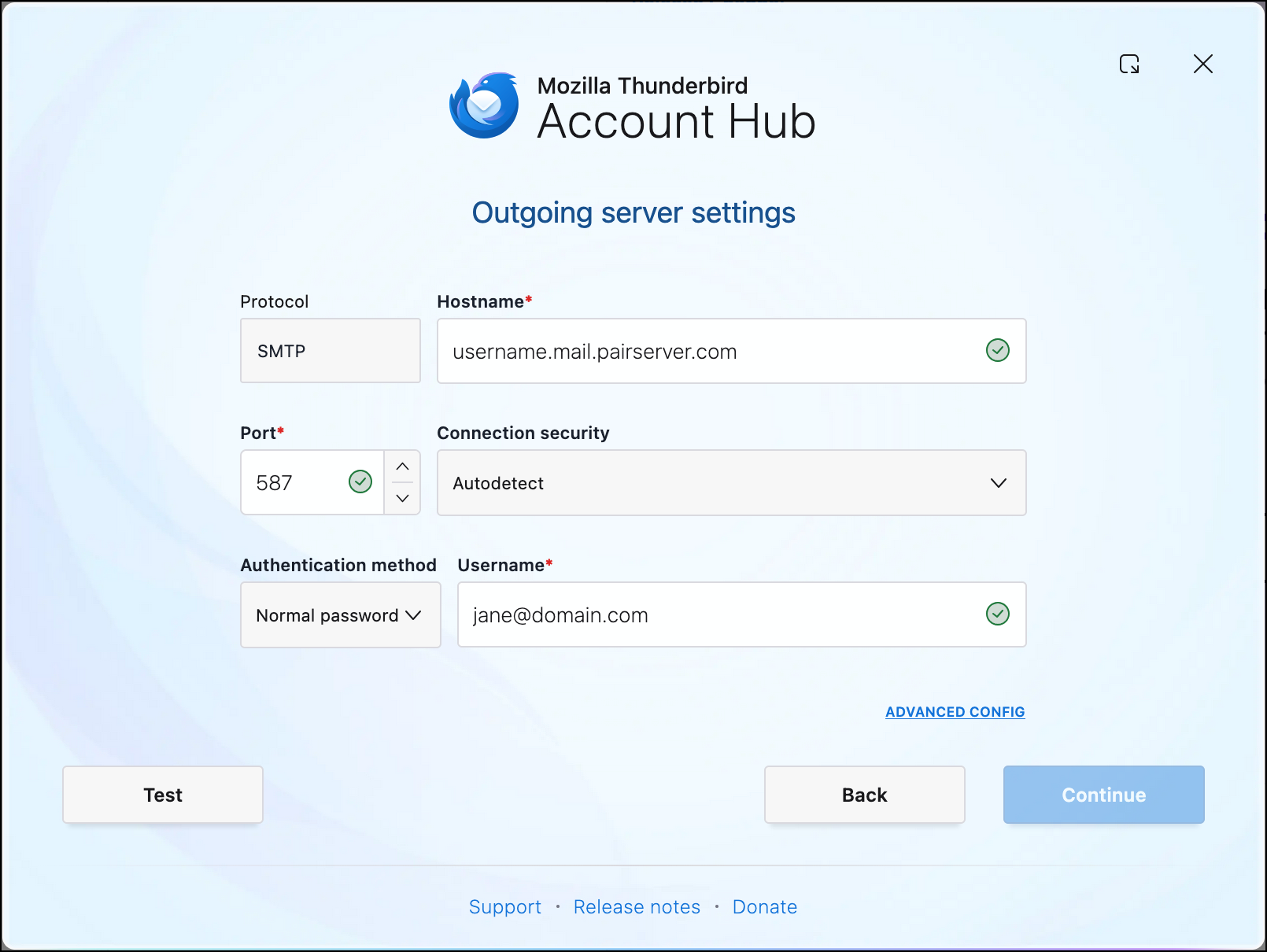Click the Outgoing server settings heading
This screenshot has height=952, width=1267.
click(x=633, y=213)
